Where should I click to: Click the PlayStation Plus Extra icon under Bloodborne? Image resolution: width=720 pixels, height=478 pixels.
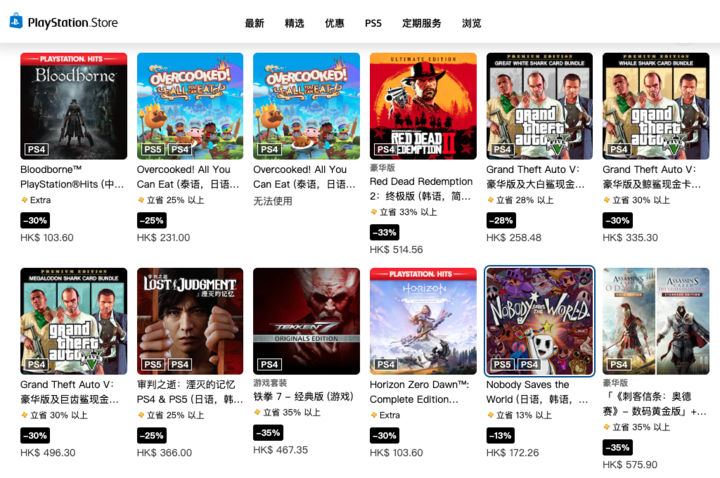pos(24,200)
